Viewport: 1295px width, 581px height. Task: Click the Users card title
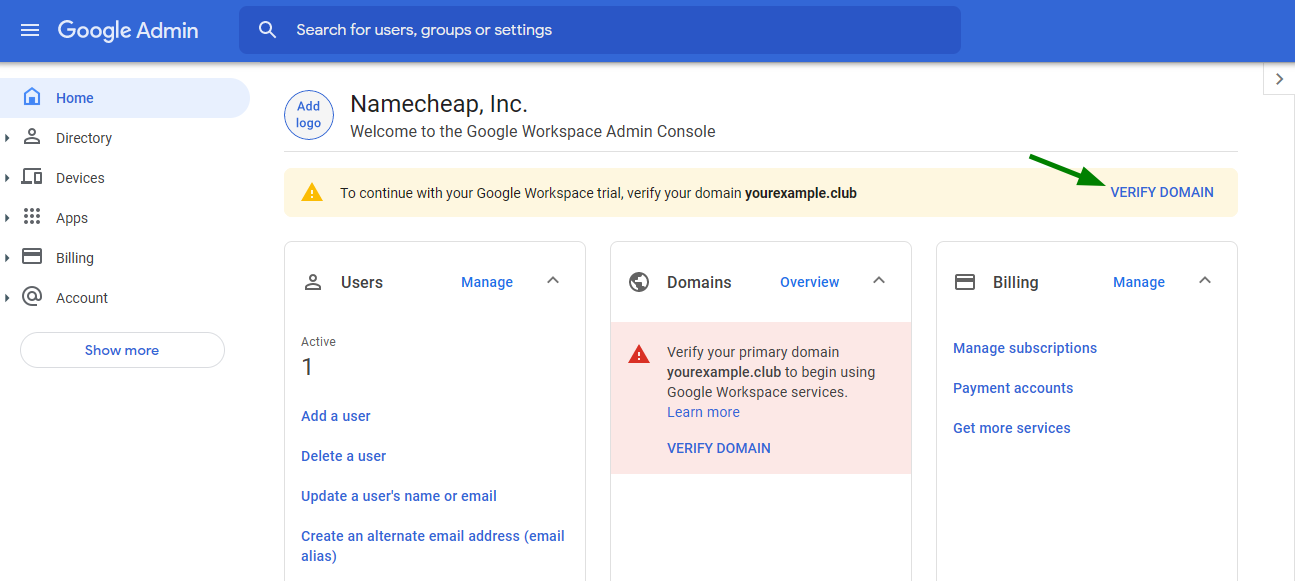click(362, 282)
